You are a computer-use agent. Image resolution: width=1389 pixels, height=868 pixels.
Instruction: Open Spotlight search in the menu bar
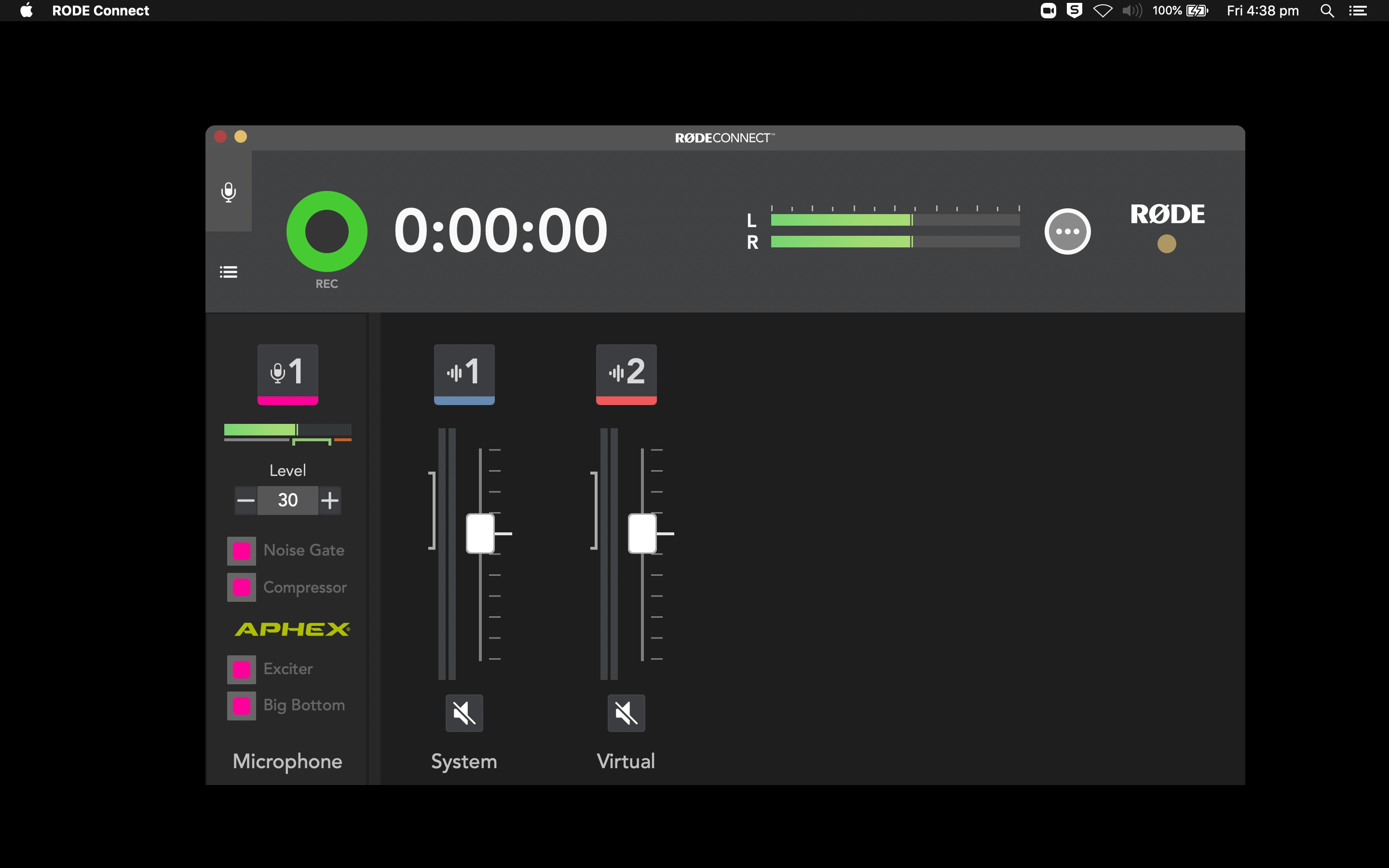[x=1326, y=10]
